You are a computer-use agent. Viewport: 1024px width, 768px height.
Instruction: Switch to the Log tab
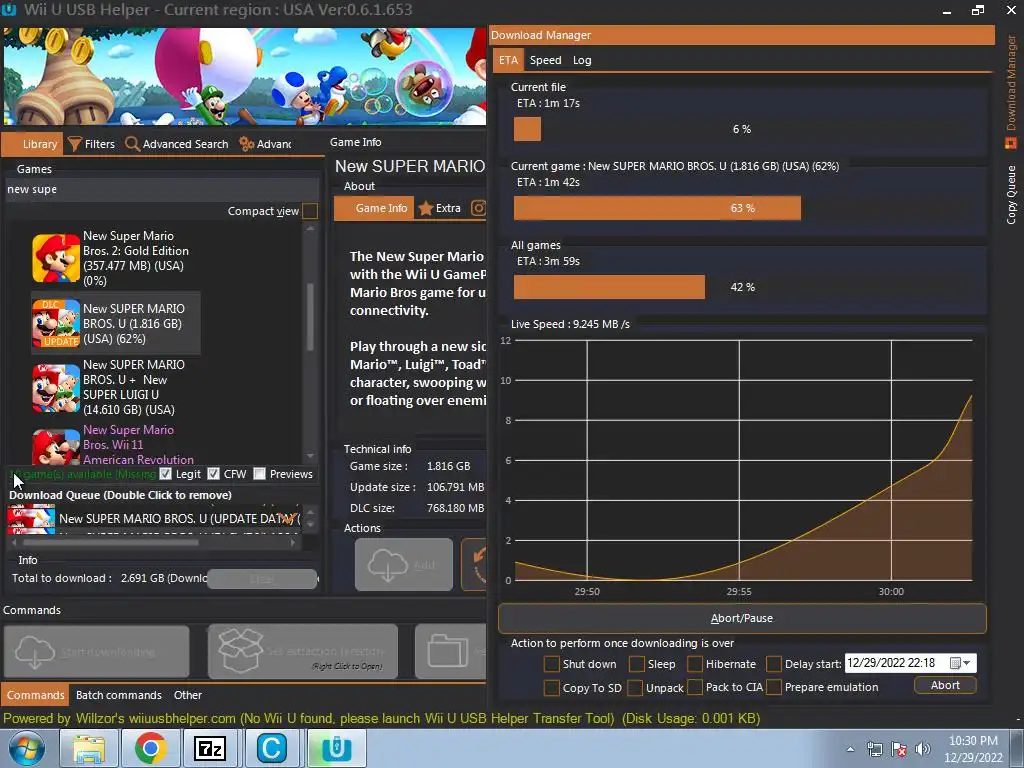[582, 60]
